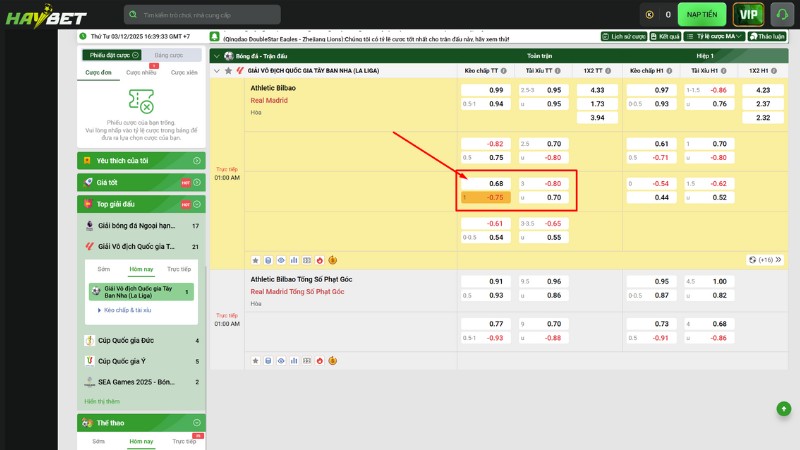This screenshot has width=800, height=450.
Task: Click the headset customer support icon
Action: click(781, 14)
